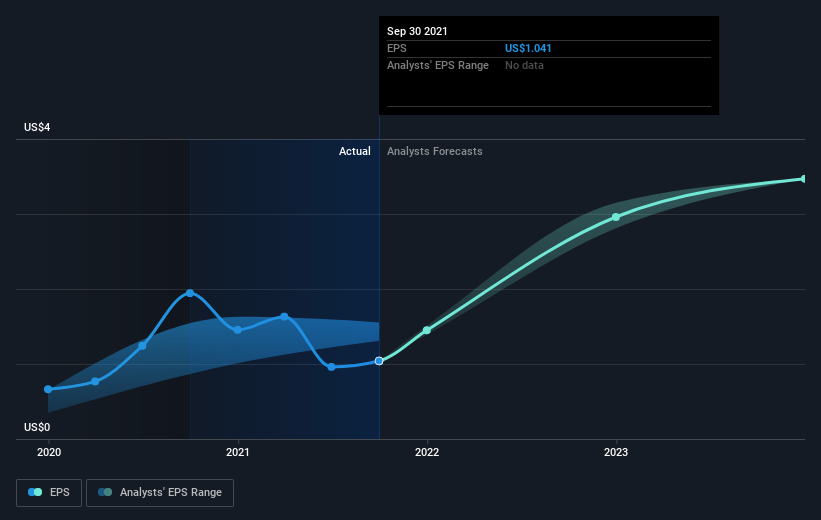Image resolution: width=821 pixels, height=520 pixels.
Task: Click the lowest EPS point in mid-2021
Action: 331,367
